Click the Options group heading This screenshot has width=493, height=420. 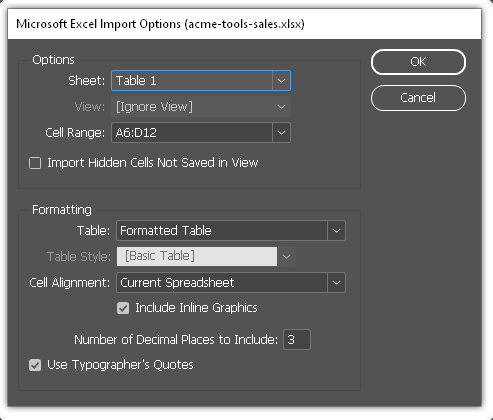pyautogui.click(x=53, y=60)
